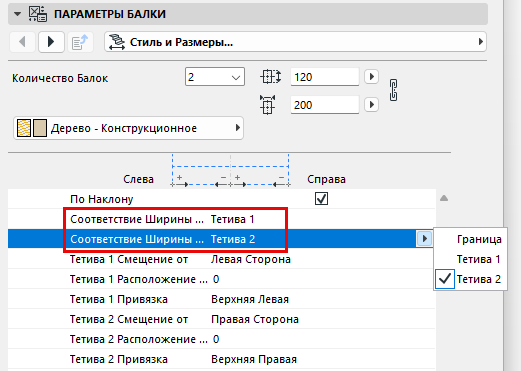Click the Количество Балок label
Image resolution: width=521 pixels, height=371 pixels.
click(60, 78)
